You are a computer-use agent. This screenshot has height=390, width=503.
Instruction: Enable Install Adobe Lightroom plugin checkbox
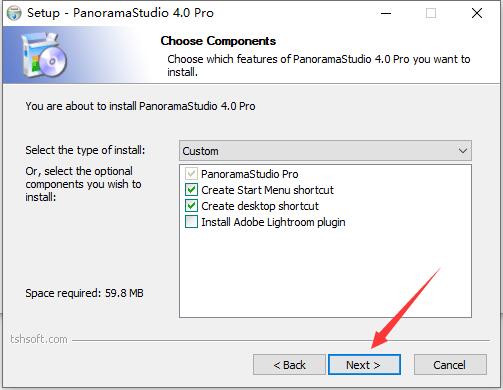click(x=191, y=222)
